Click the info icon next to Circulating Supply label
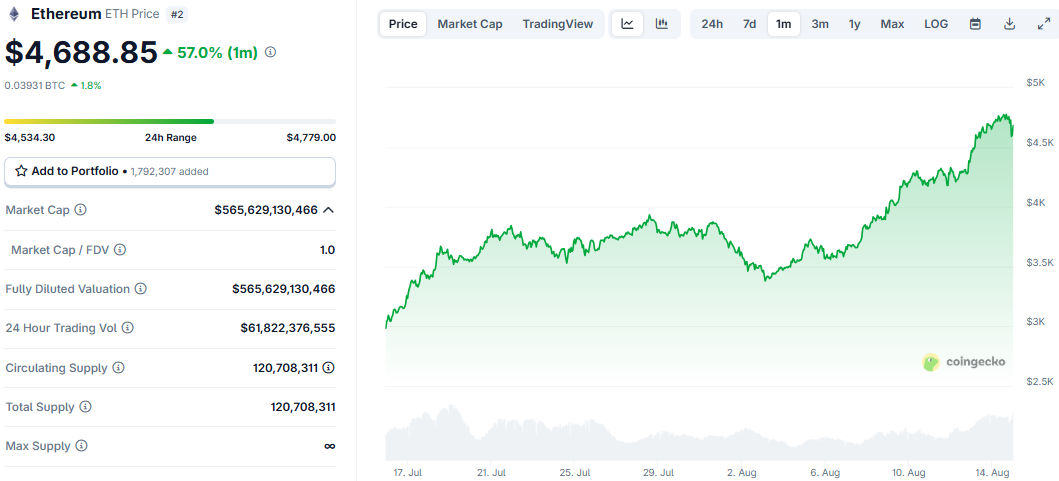 [118, 368]
